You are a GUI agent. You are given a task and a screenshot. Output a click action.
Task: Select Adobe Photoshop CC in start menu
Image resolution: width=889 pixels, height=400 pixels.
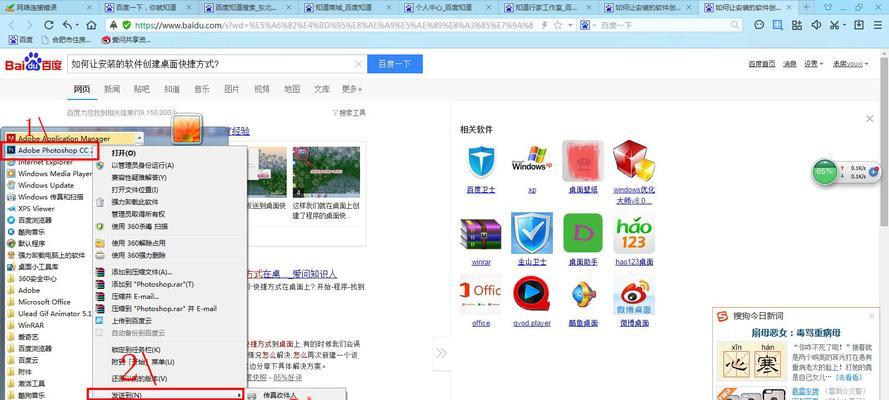[x=50, y=150]
